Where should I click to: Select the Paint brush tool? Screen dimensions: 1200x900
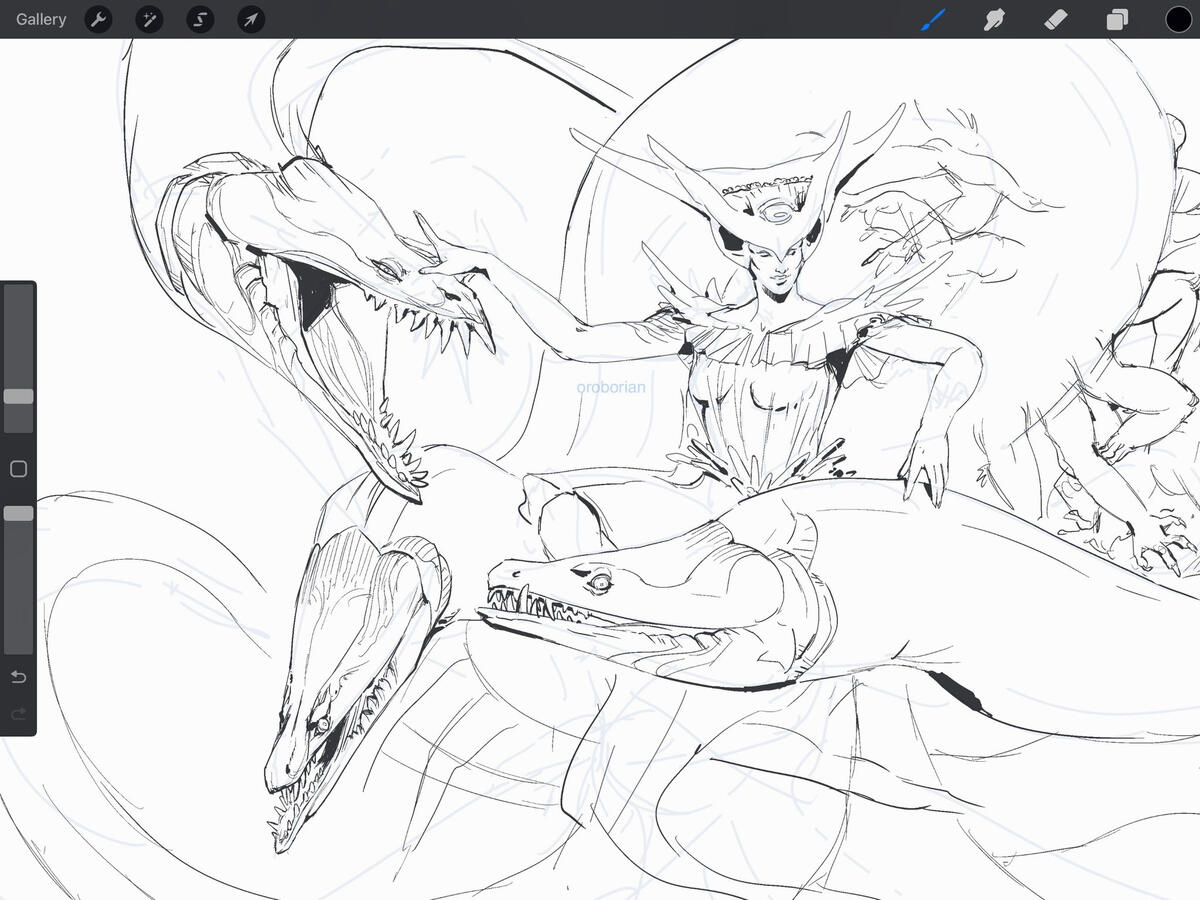point(932,19)
